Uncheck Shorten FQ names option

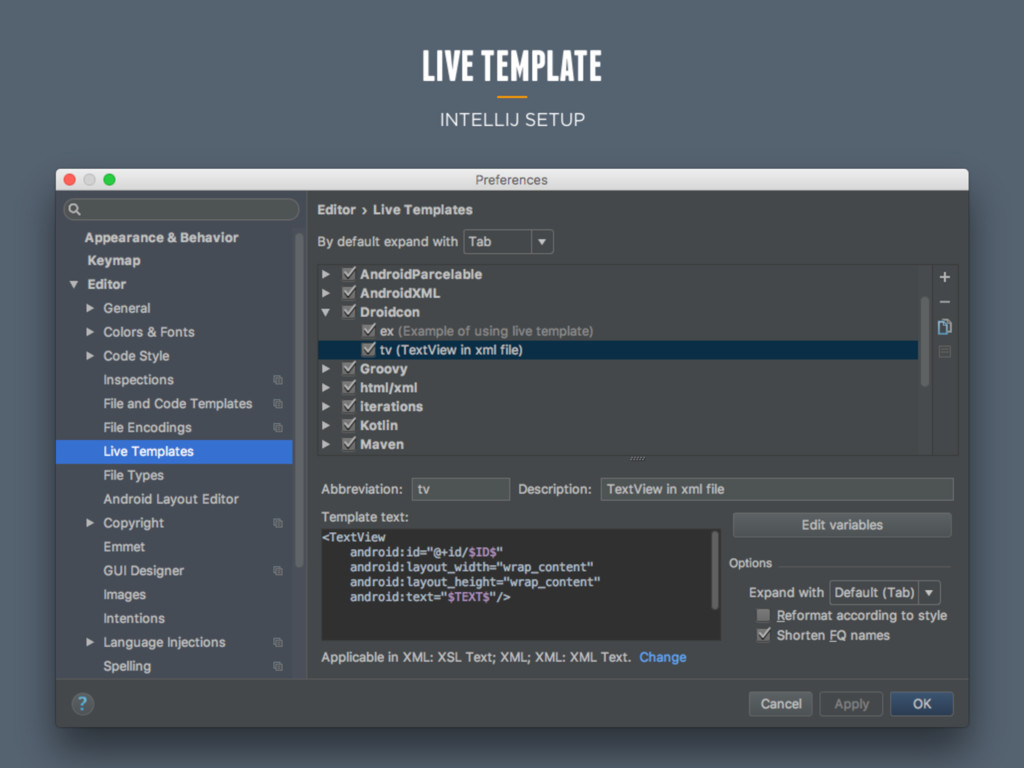(762, 635)
